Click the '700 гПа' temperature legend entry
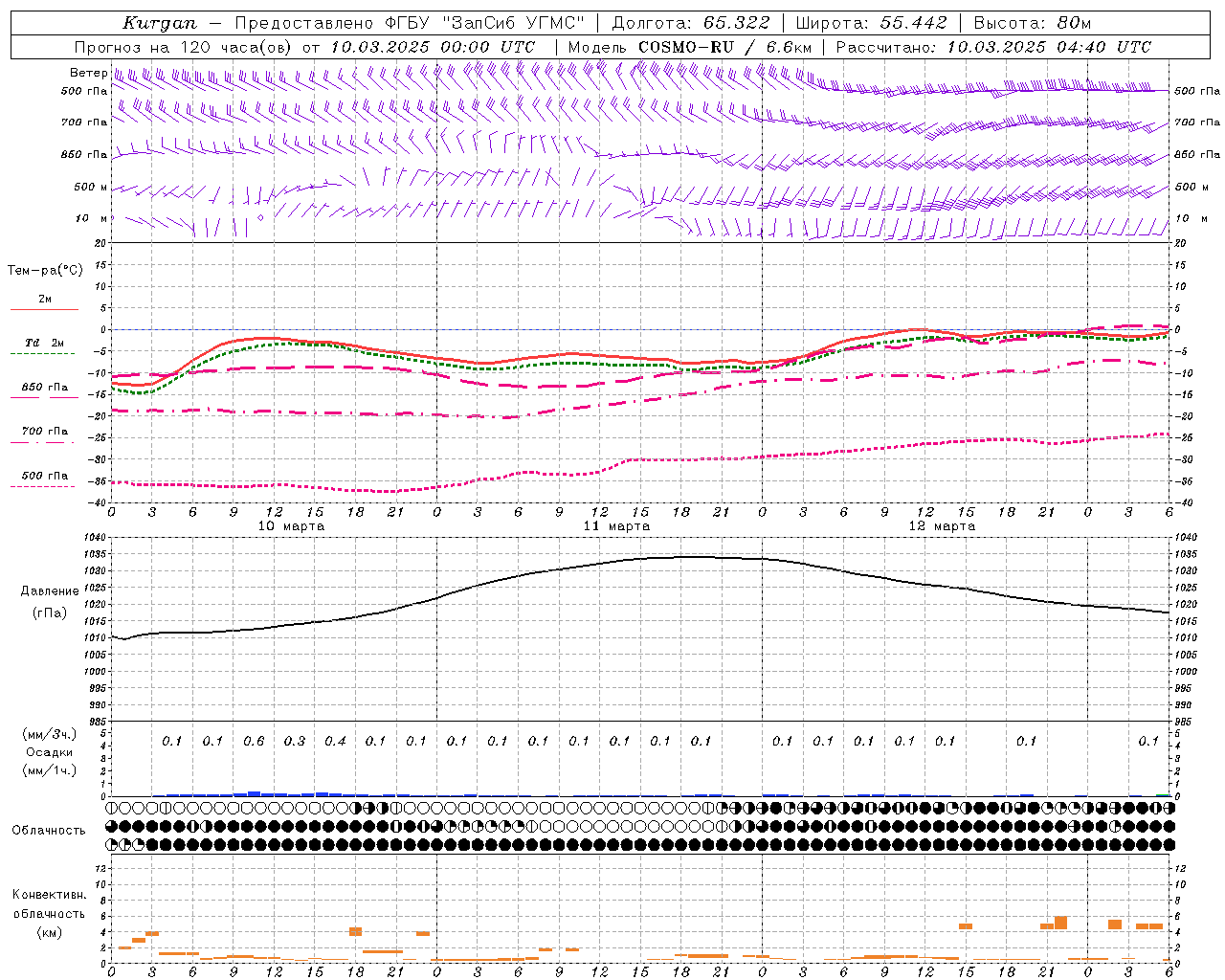Viewport: 1225px width, 980px height. click(x=45, y=431)
